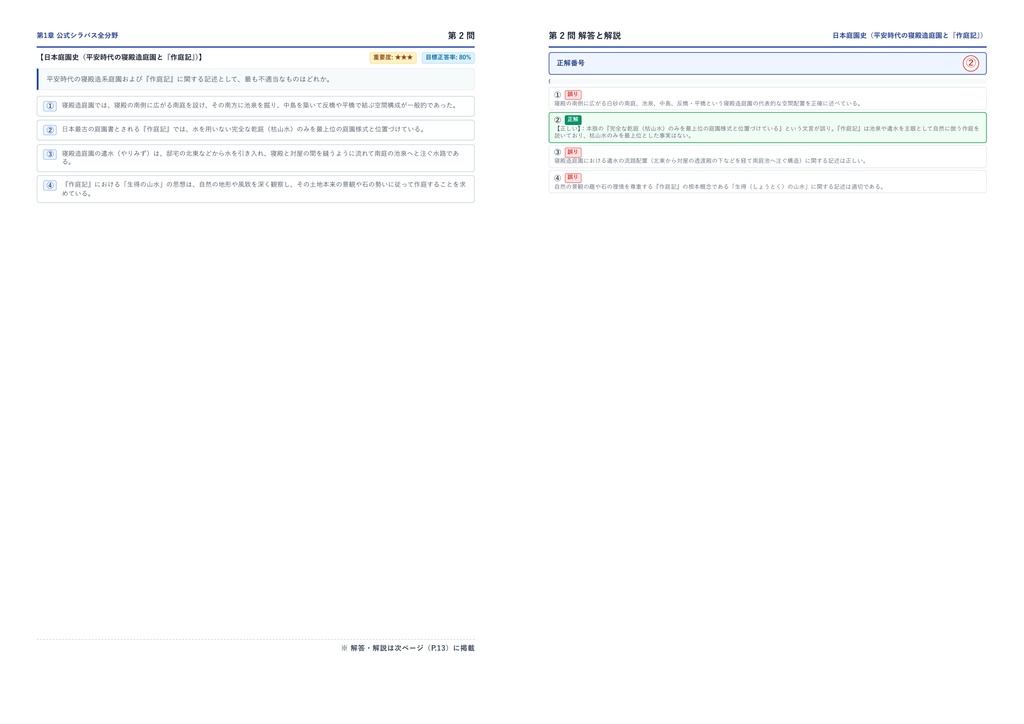Click the explanation text starting 自然の景観の趣や石の環境

coord(720,187)
